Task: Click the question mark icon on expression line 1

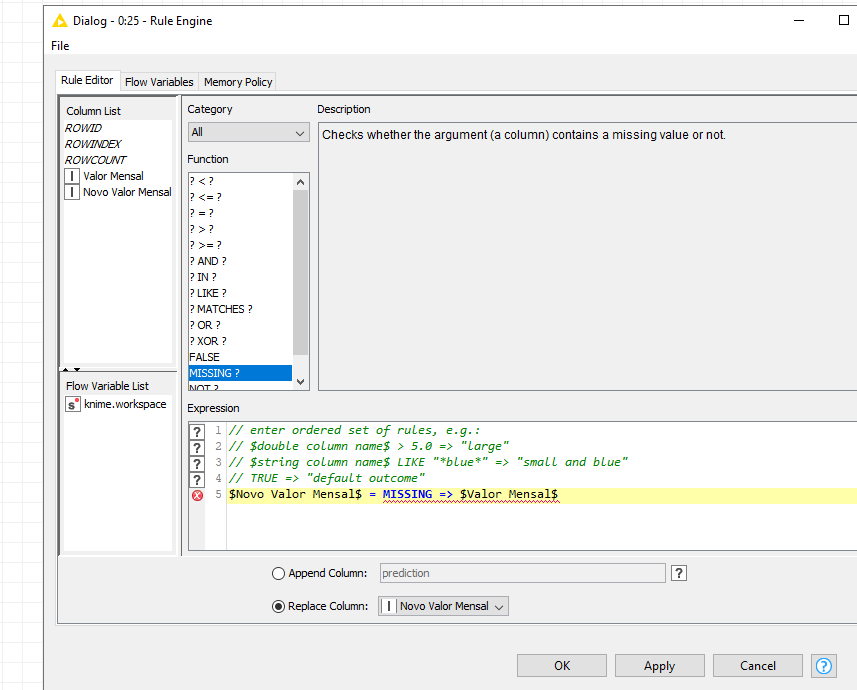Action: point(197,430)
